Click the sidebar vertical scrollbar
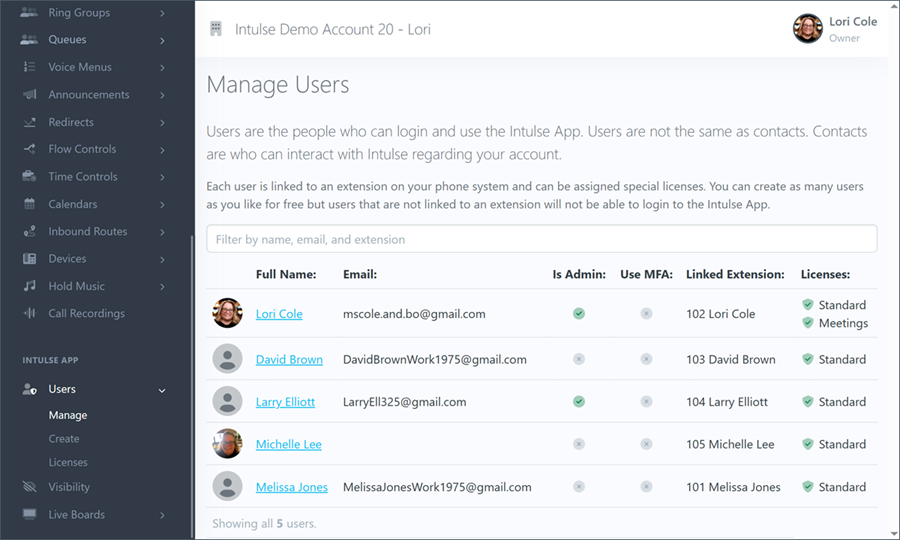The height and width of the screenshot is (540, 900). pos(192,380)
